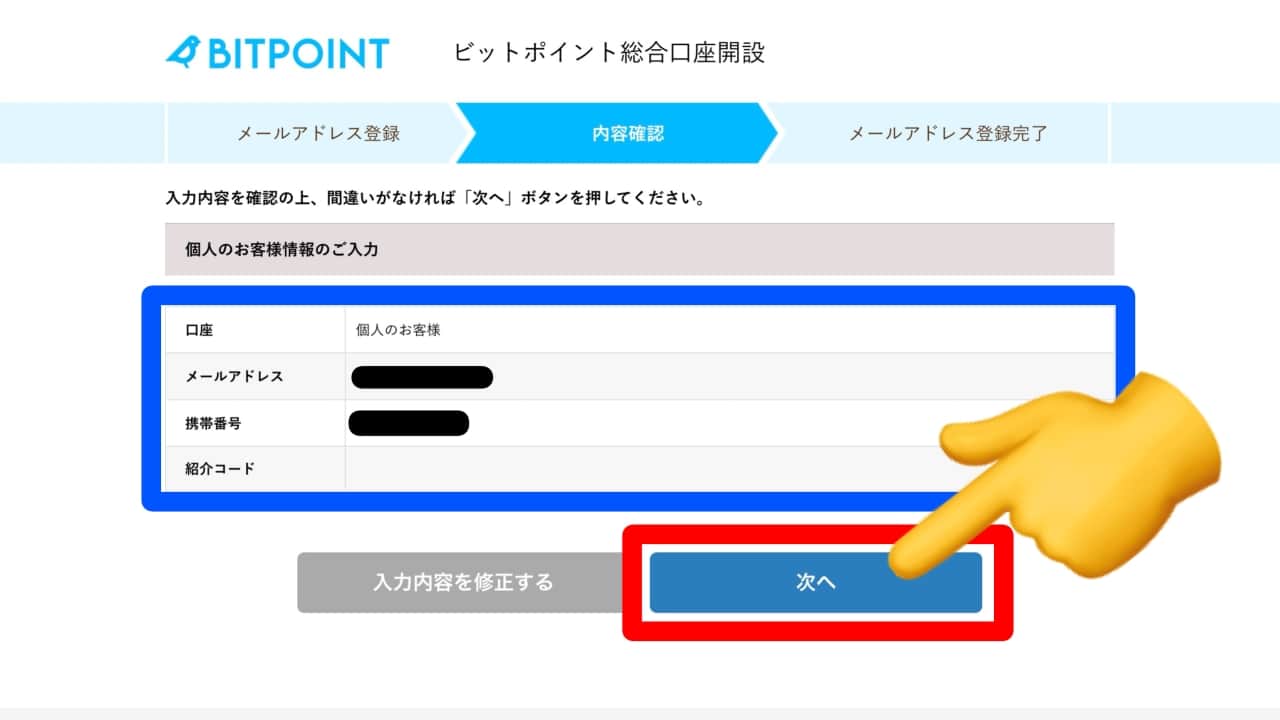
Task: Click the ビットポイント総合口座開設 page title
Action: click(609, 53)
